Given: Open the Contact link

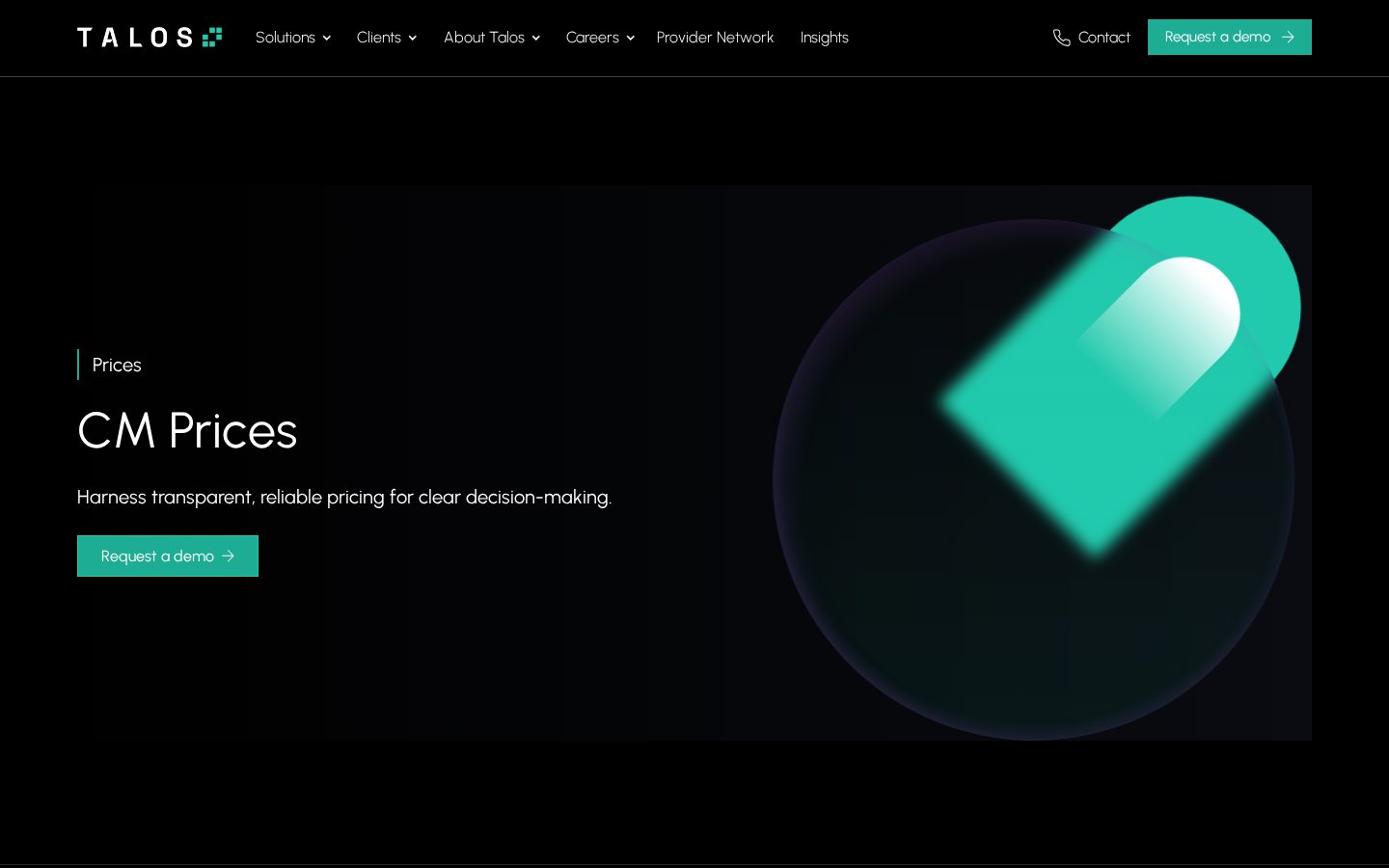Looking at the screenshot, I should [1091, 37].
